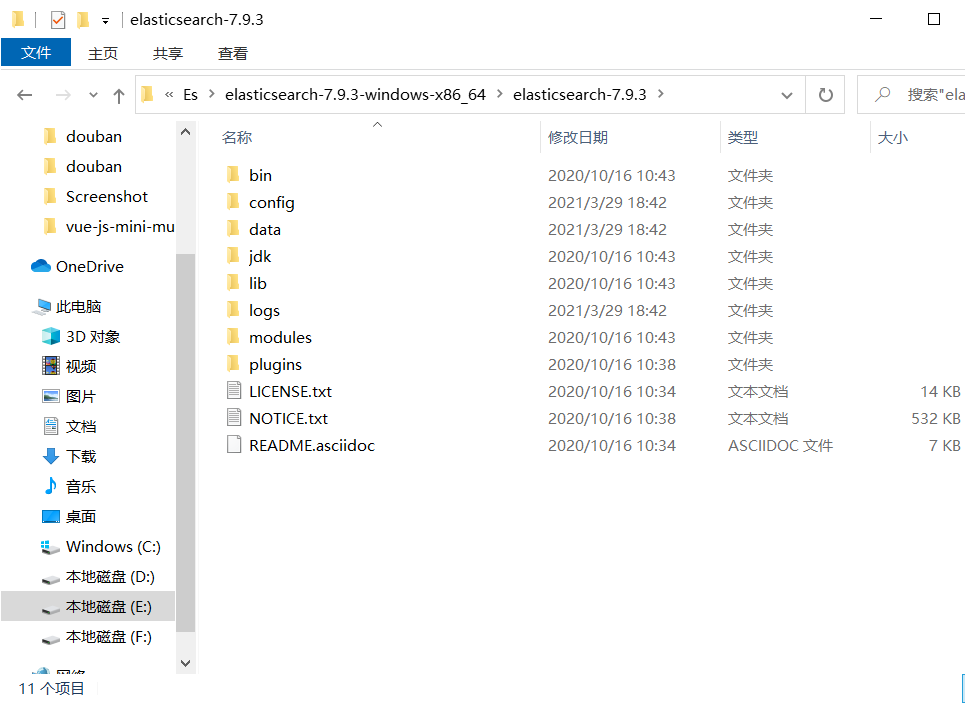Click the OneDrive cloud icon
Image resolution: width=965 pixels, height=704 pixels.
41,266
